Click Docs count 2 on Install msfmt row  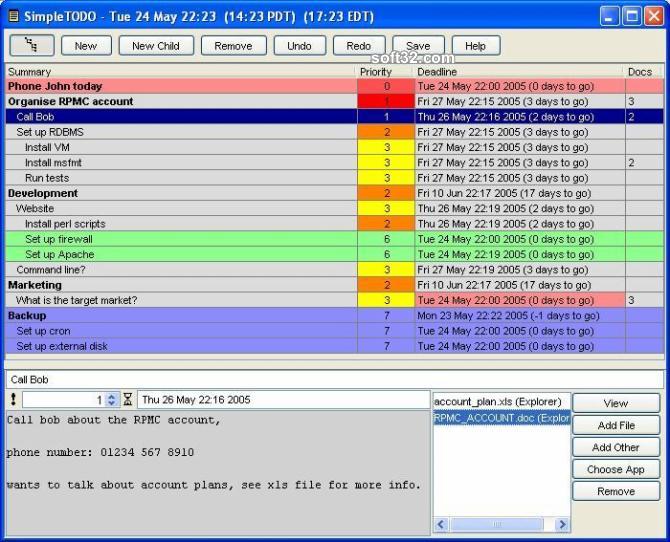point(644,163)
